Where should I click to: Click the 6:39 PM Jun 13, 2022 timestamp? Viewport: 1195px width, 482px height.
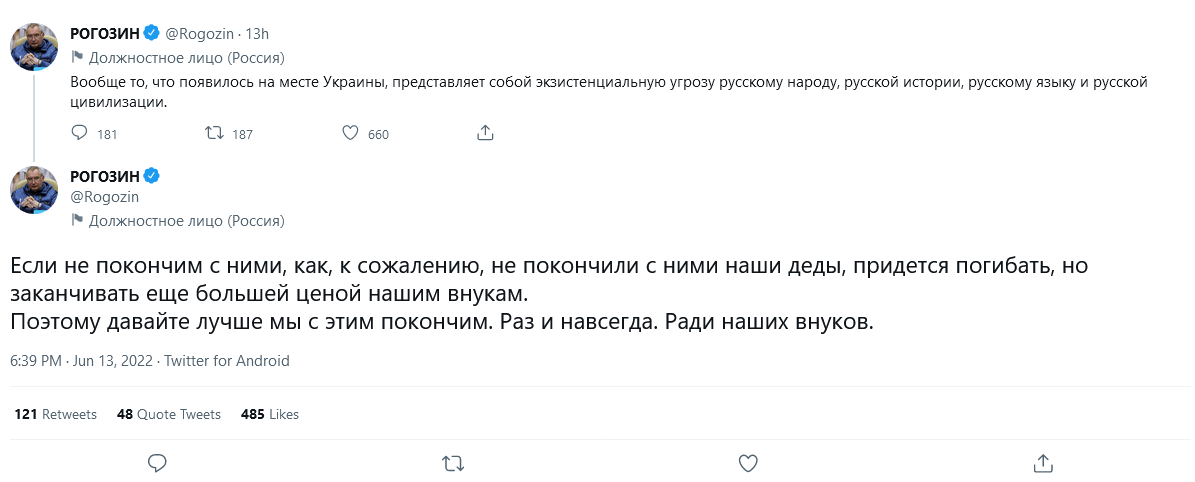coord(81,361)
